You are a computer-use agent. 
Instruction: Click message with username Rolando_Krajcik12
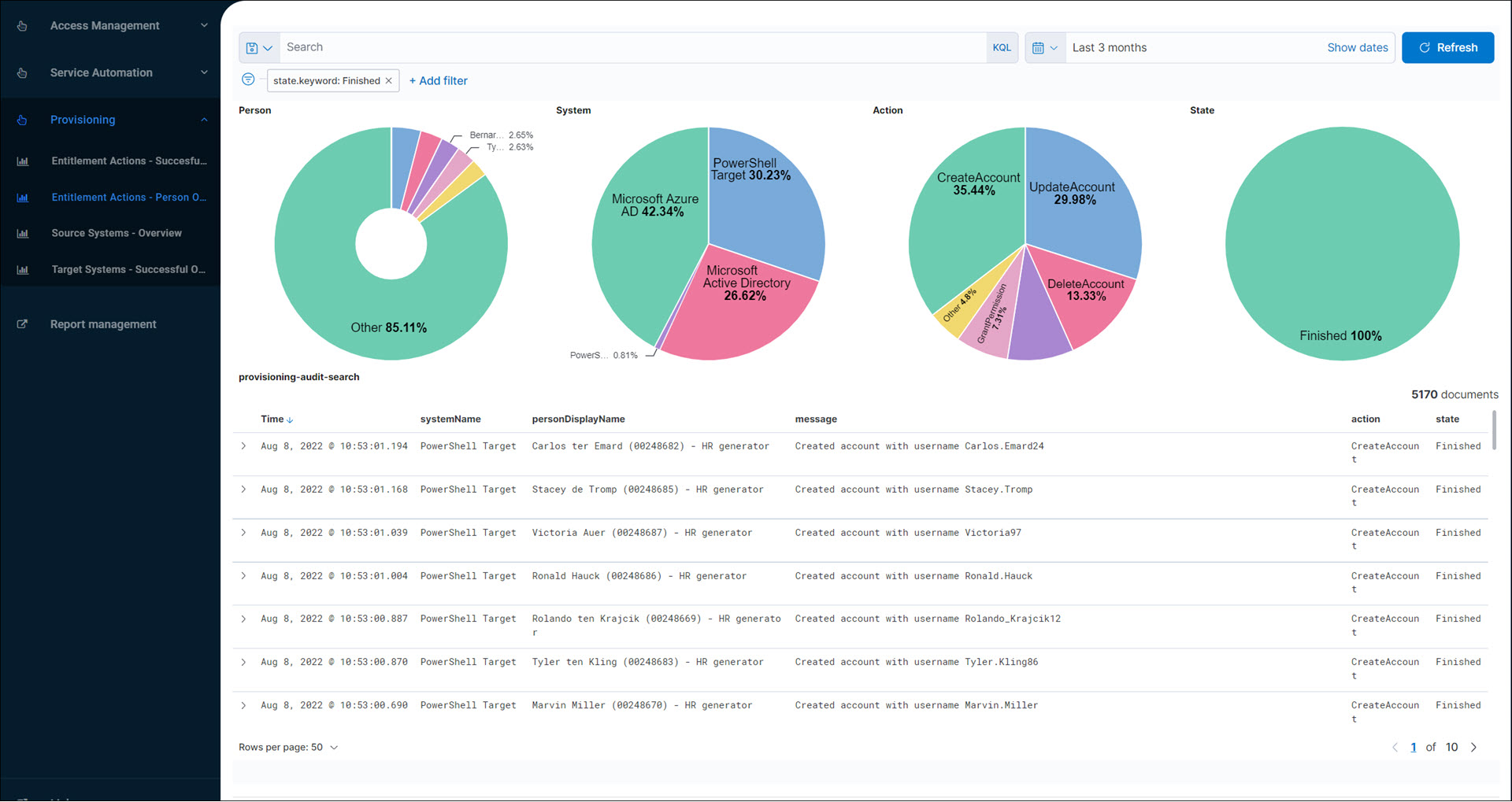pyautogui.click(x=928, y=619)
